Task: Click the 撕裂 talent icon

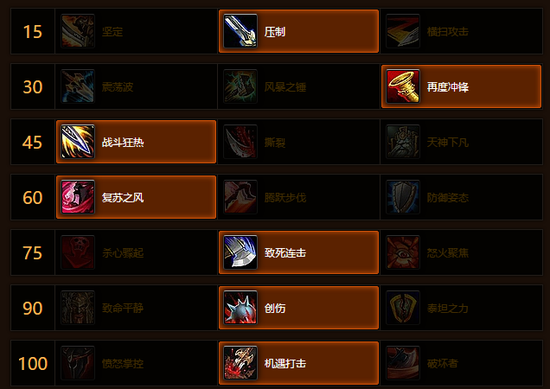Action: coord(240,142)
